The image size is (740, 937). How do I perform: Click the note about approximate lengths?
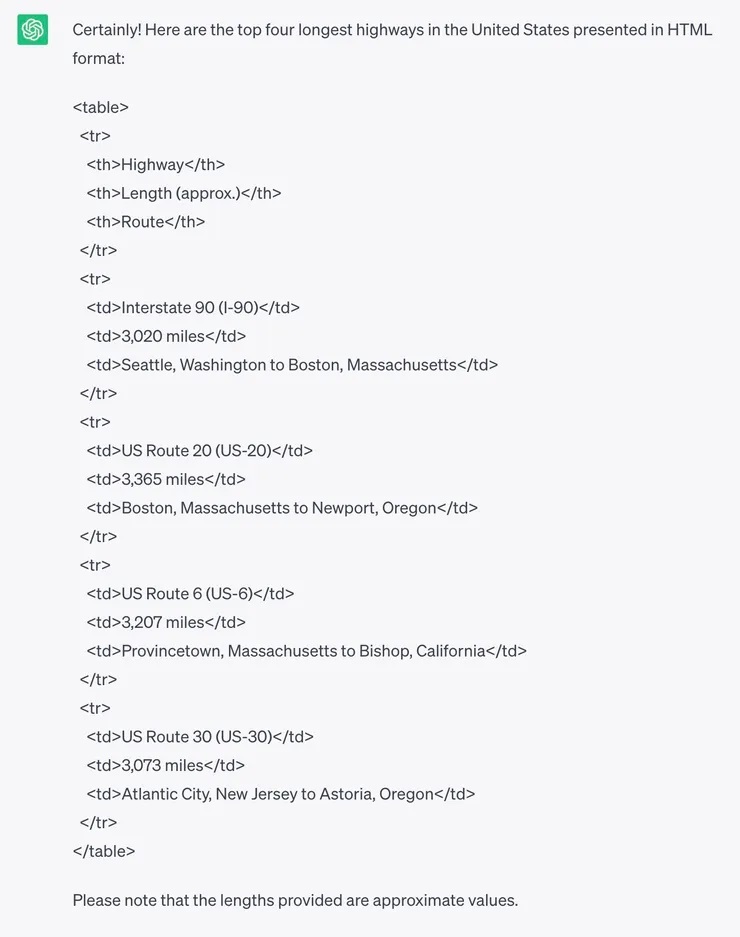pos(295,900)
